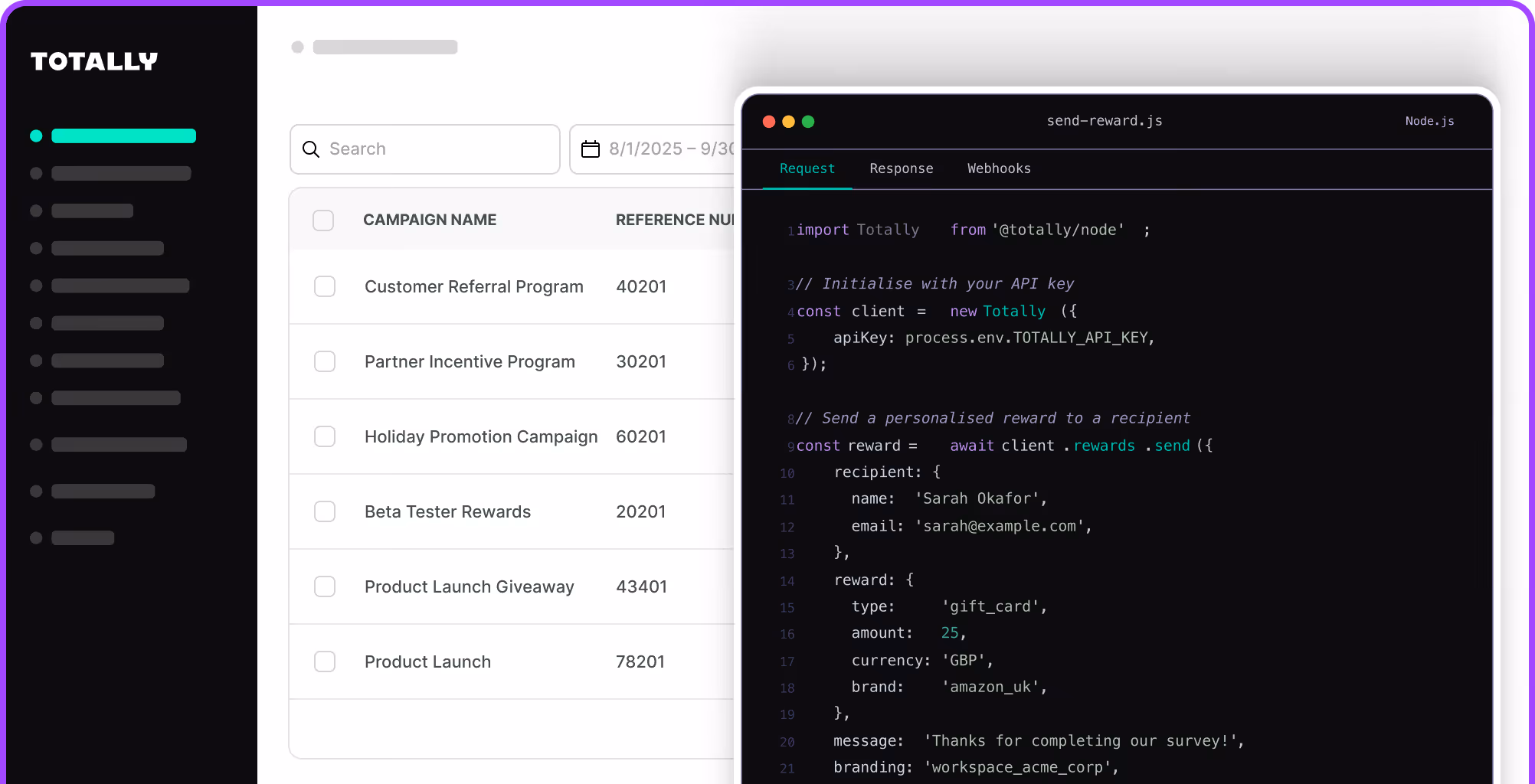Screen dimensions: 1535x784
Task: Click the 'amazon_uk' brand value
Action: click(990, 687)
